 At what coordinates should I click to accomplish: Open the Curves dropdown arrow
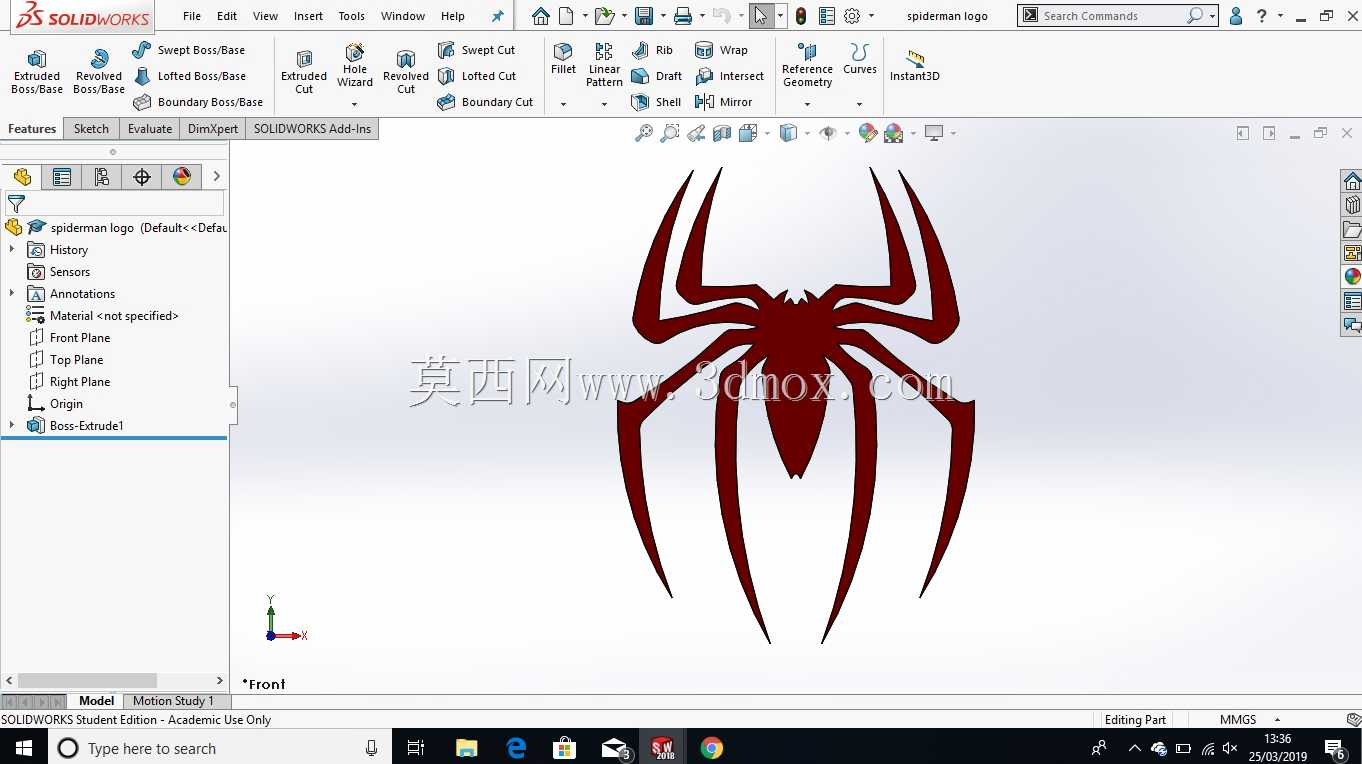(x=859, y=104)
